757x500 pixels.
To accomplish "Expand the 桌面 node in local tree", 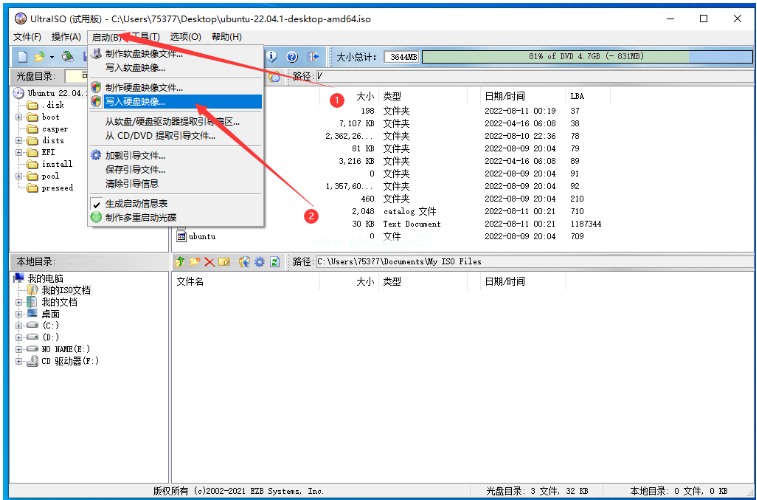I will 19,313.
